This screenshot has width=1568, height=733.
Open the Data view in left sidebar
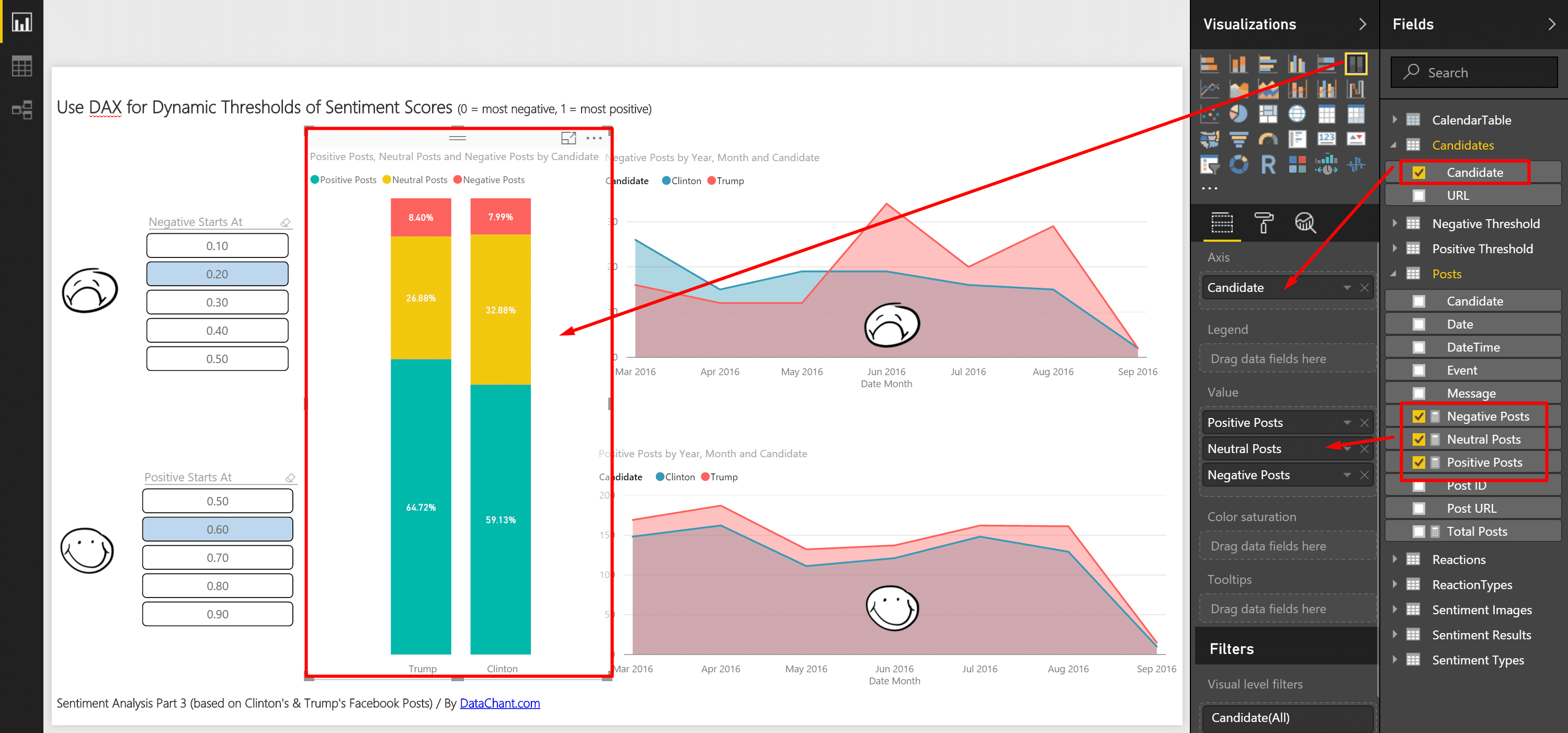pos(22,66)
